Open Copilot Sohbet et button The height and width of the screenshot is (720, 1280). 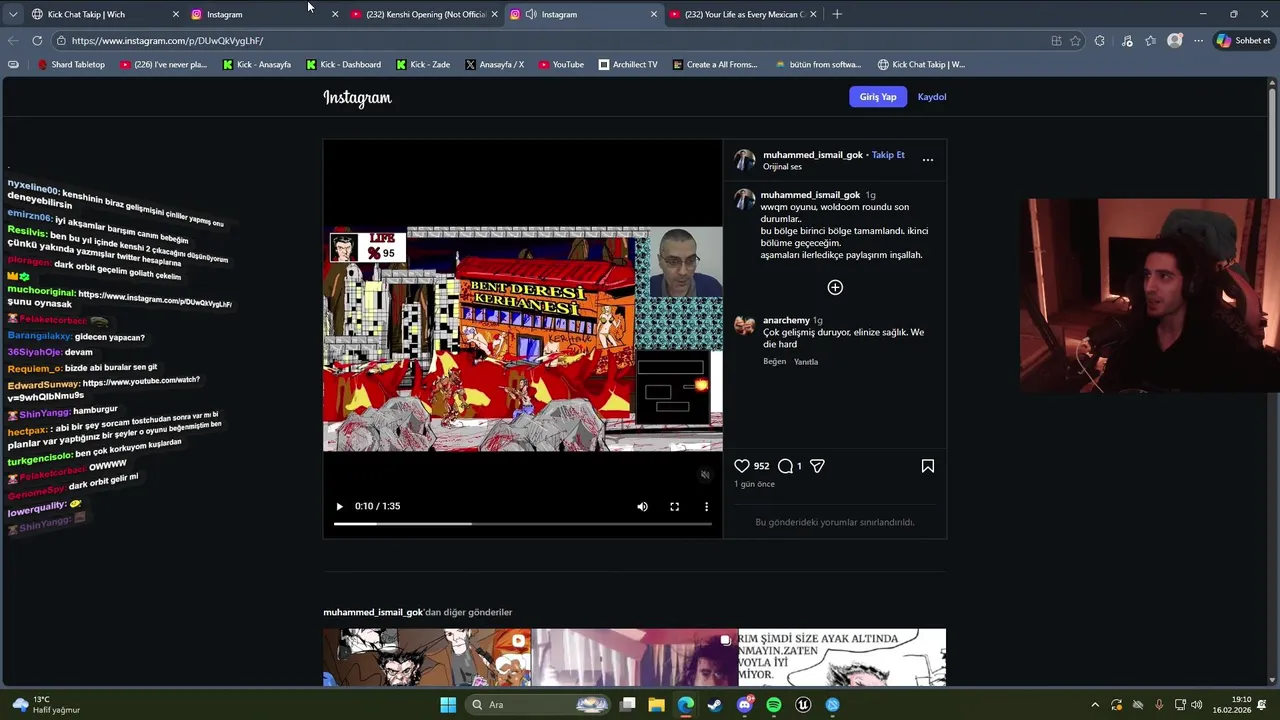(x=1243, y=41)
